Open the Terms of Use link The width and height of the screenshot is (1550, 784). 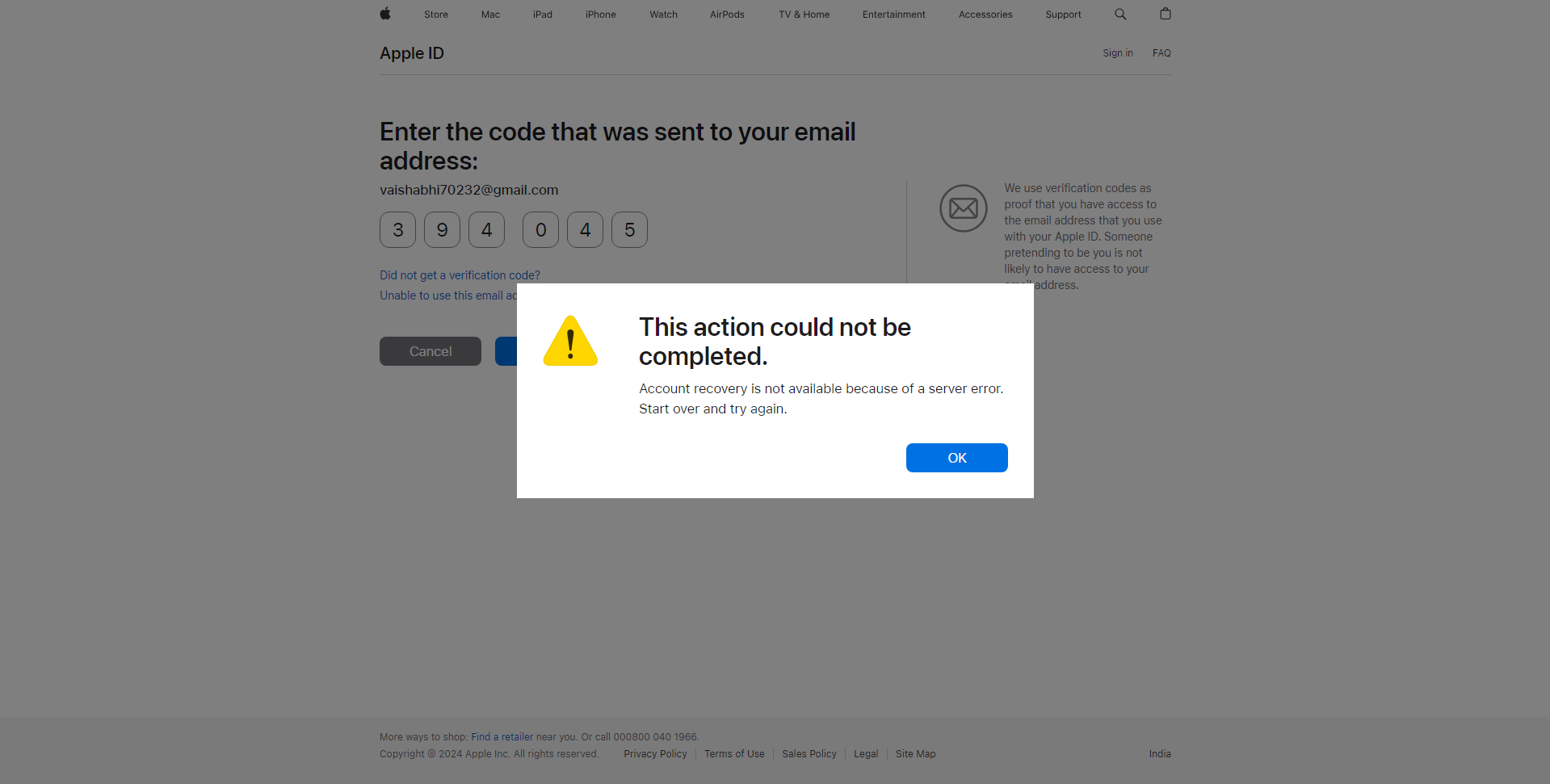coord(734,754)
